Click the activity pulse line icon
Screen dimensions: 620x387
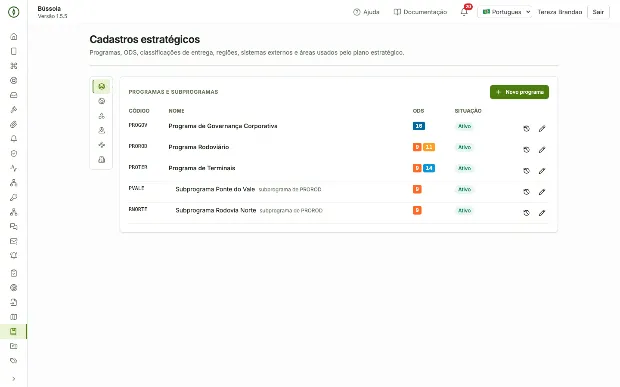(13, 168)
